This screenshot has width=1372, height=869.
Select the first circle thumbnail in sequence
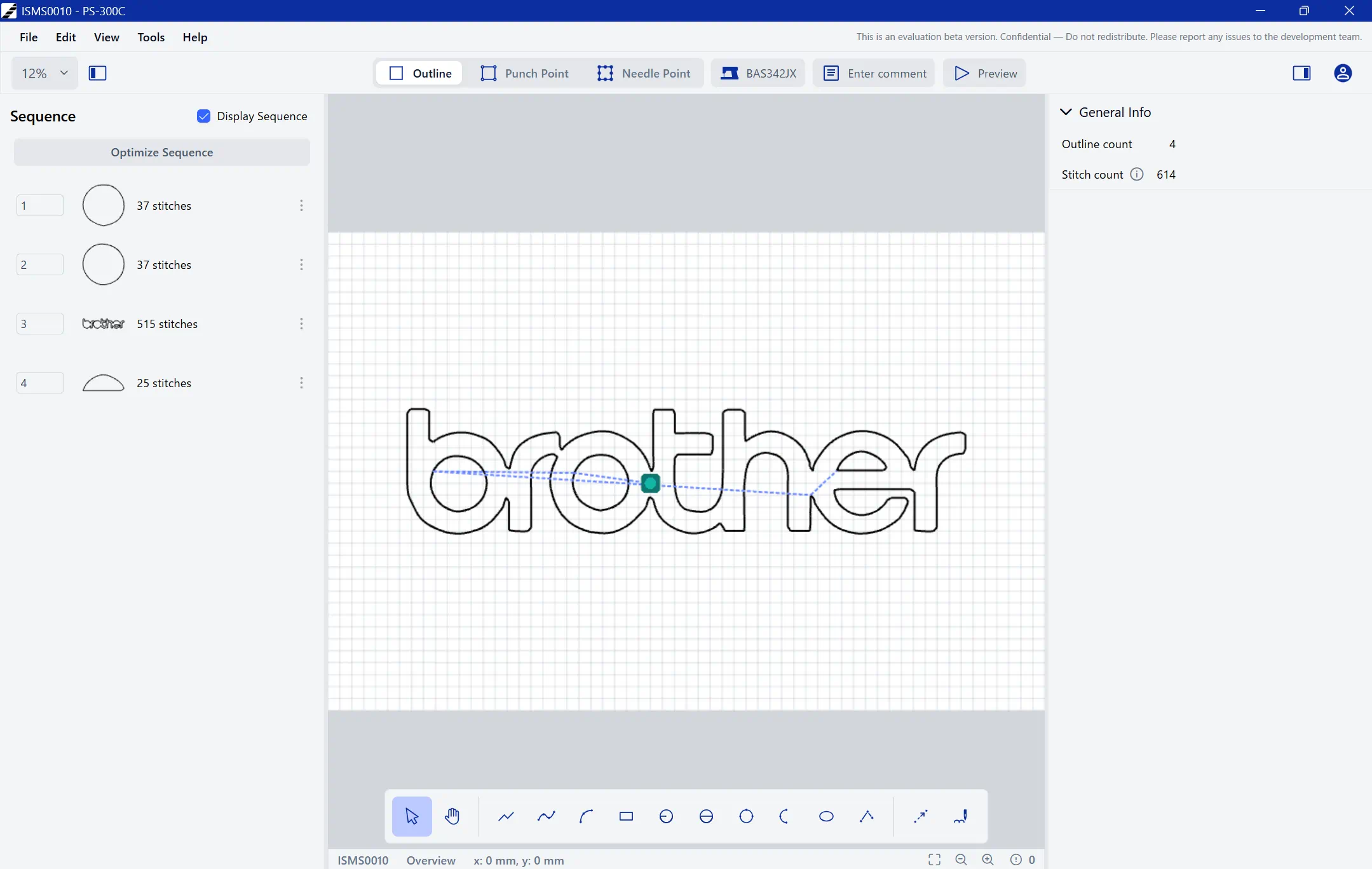point(104,205)
